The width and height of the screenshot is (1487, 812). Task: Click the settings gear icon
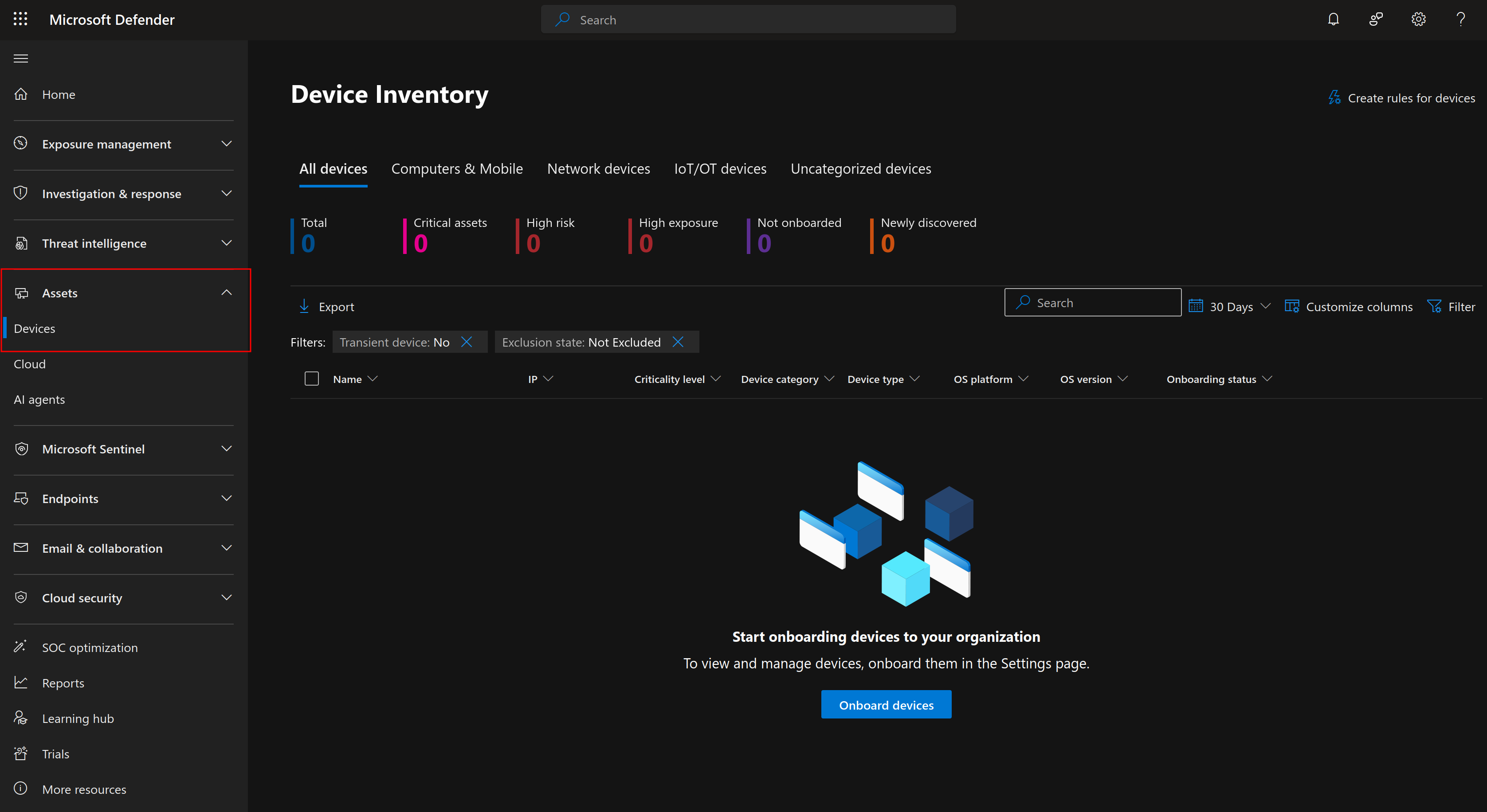click(1418, 20)
